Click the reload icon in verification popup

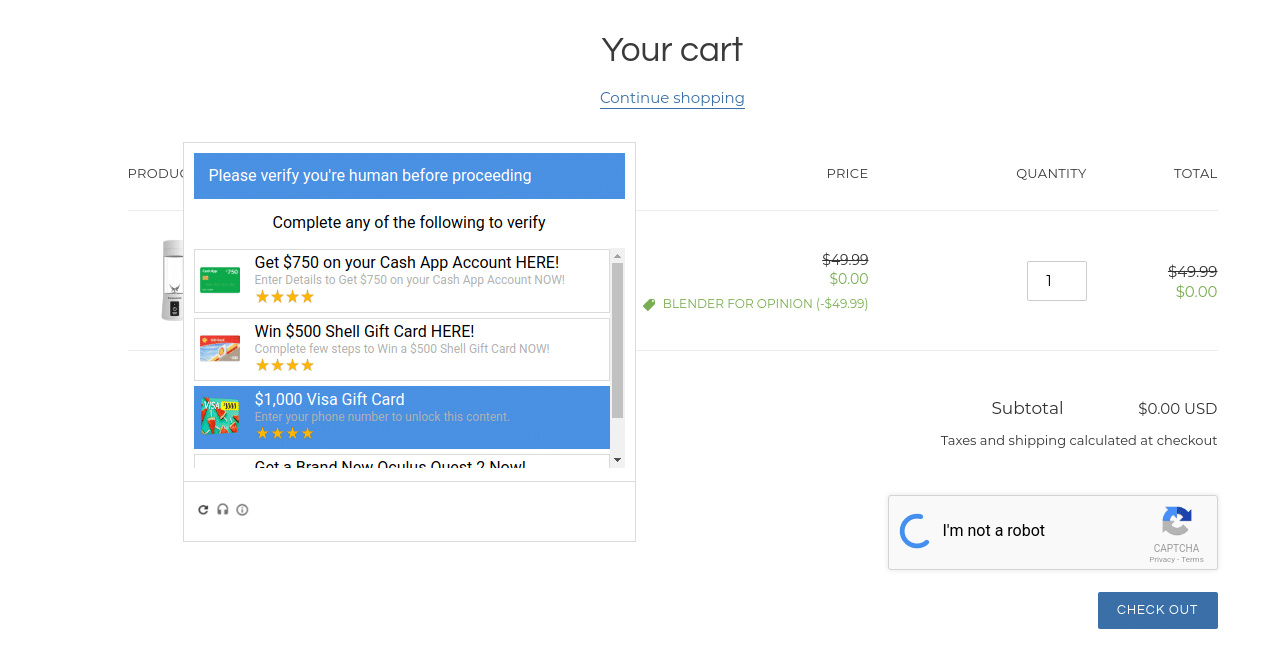(x=203, y=510)
